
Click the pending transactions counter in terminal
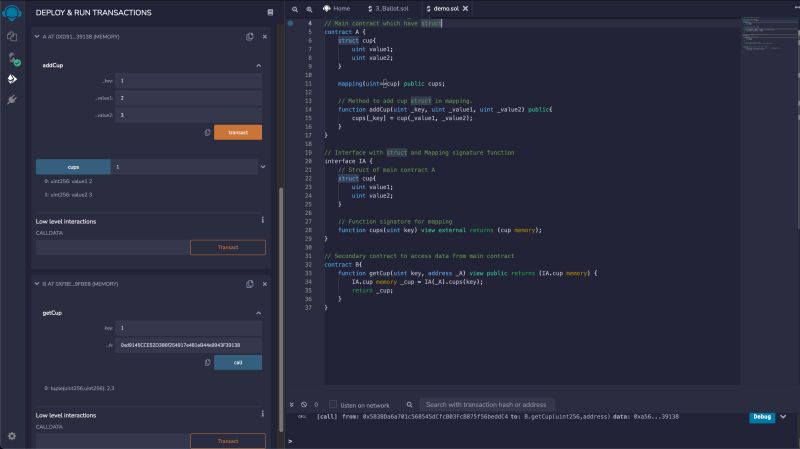point(316,405)
